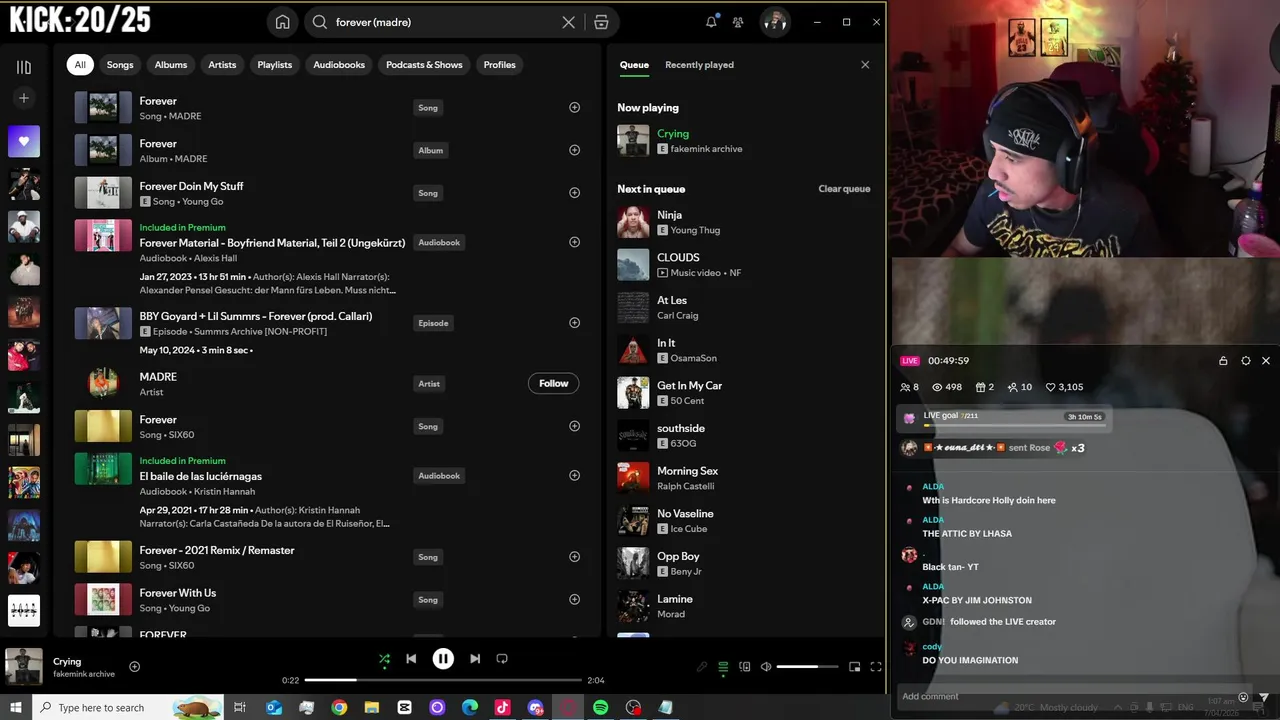
Task: Open emoji picker in LIVE comment box
Action: [x=1243, y=697]
